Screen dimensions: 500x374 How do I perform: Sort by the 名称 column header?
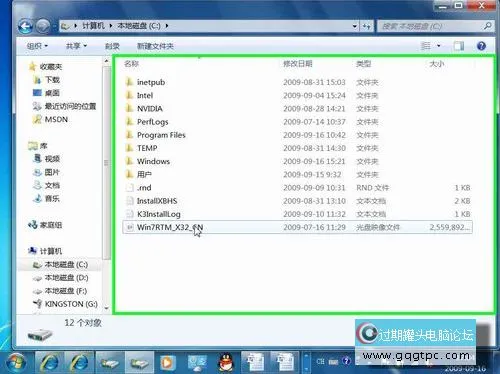tap(131, 63)
